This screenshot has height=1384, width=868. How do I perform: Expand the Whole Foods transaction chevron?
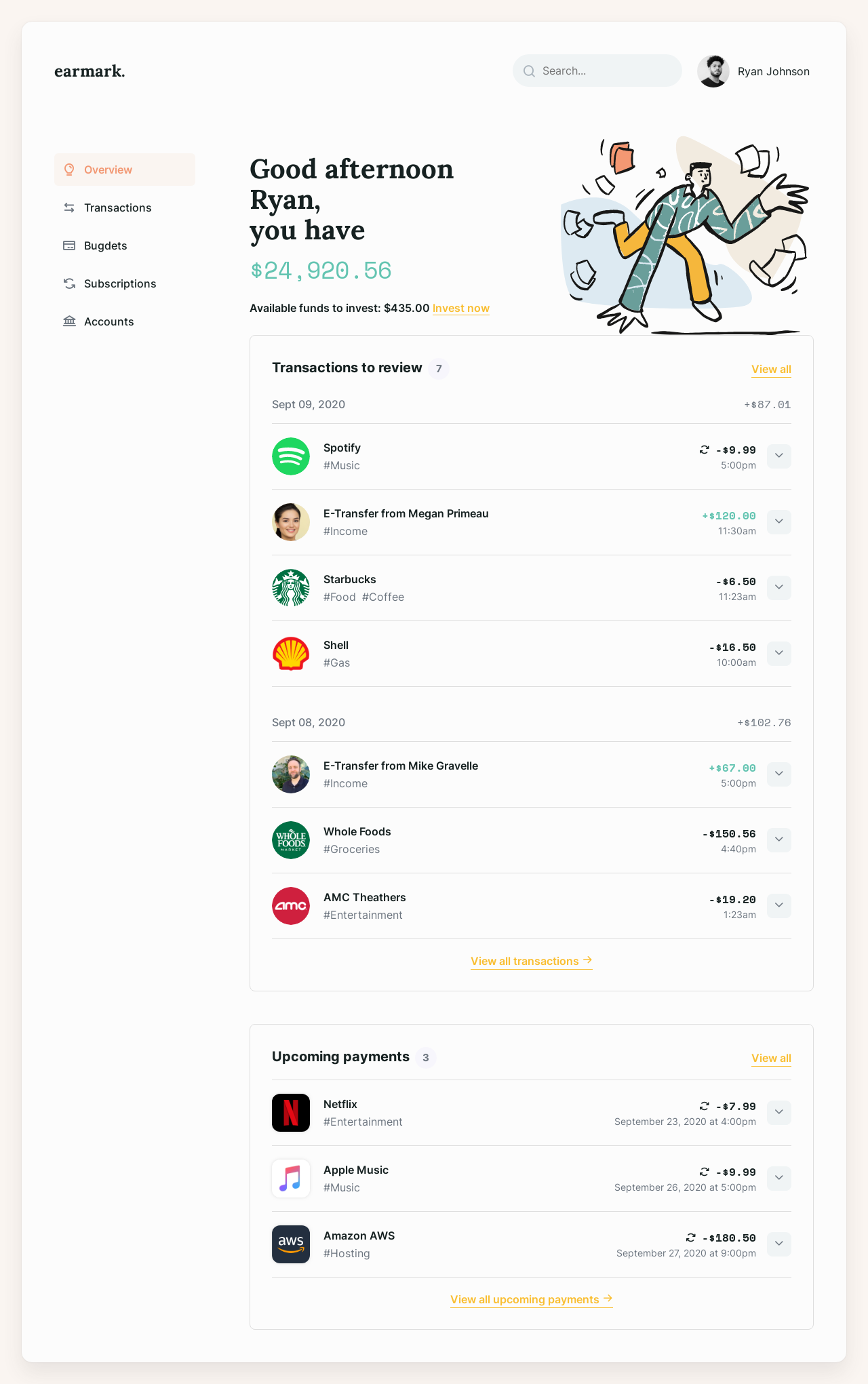[x=779, y=839]
